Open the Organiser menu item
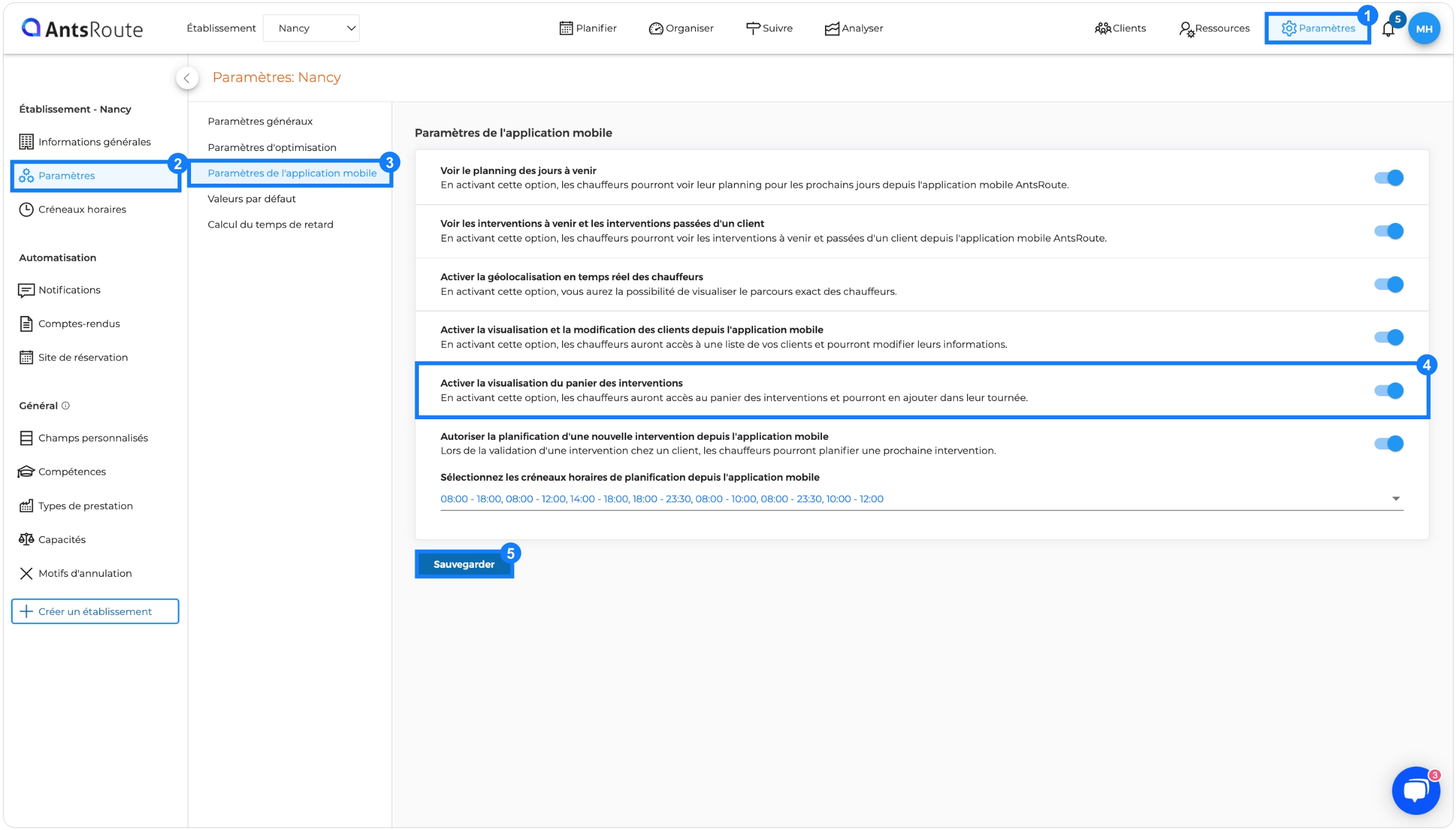The height and width of the screenshot is (830, 1456). [x=681, y=28]
